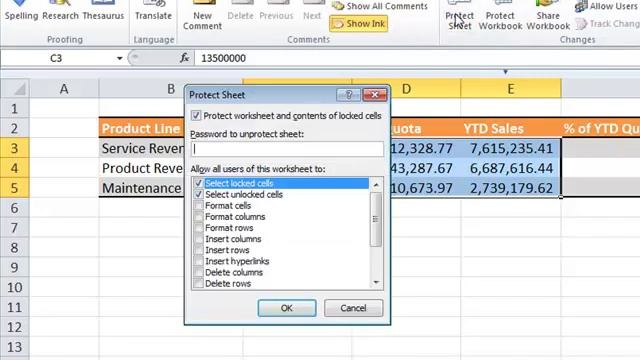This screenshot has height=360, width=640.
Task: Enable Delete rows permission
Action: click(x=198, y=283)
